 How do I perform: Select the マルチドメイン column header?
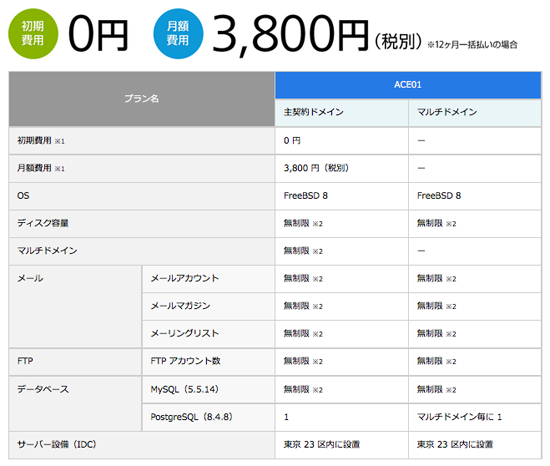[475, 112]
